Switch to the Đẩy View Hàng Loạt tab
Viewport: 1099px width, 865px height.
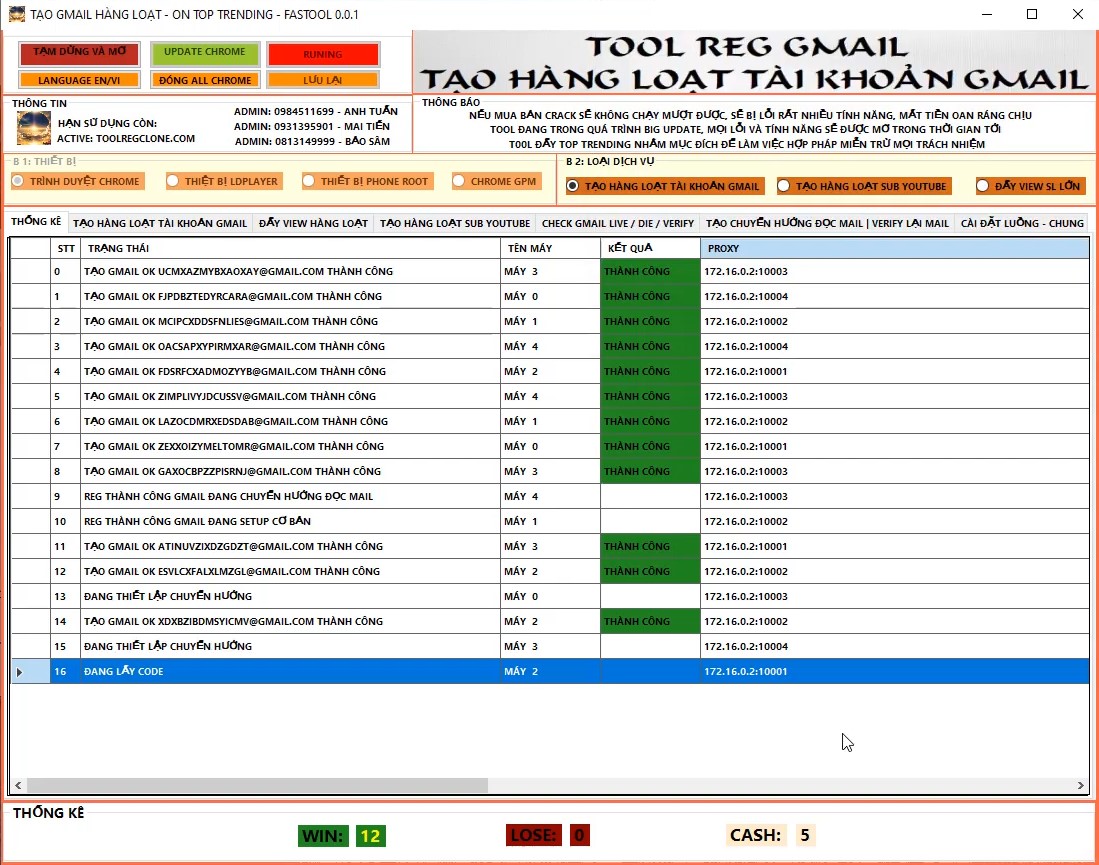click(x=313, y=223)
